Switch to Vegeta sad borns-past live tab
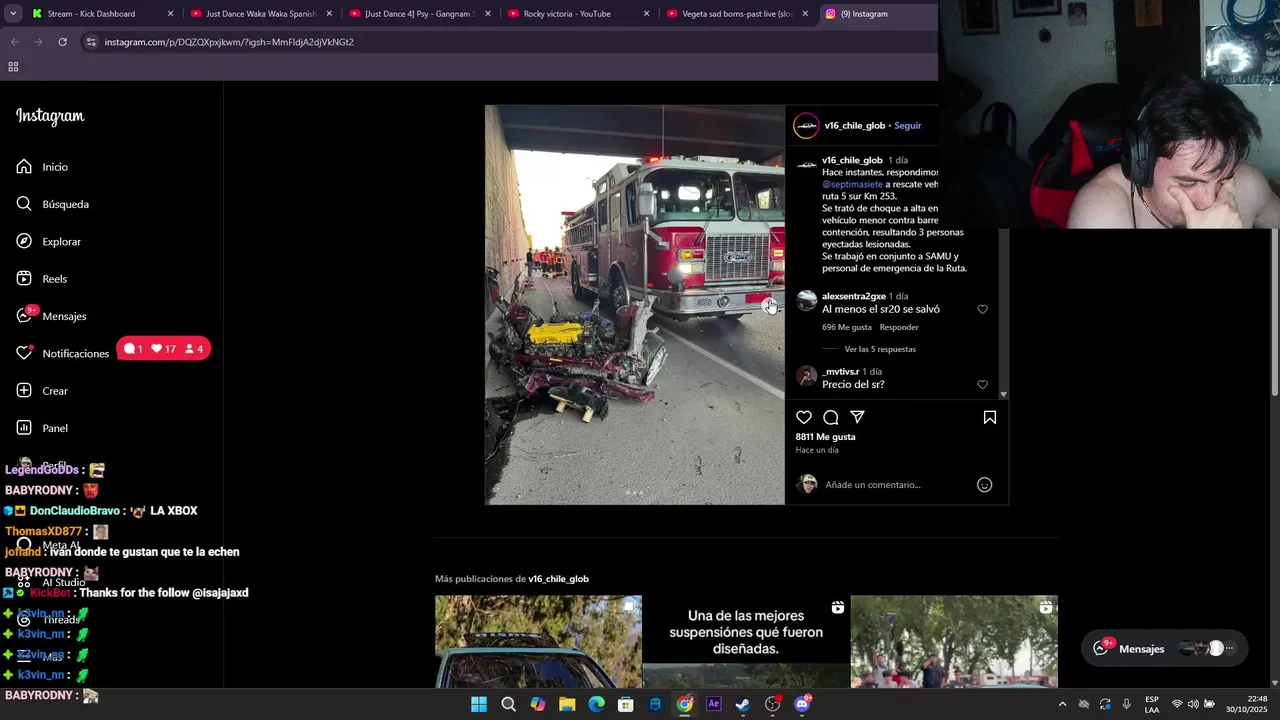This screenshot has height=720, width=1280. [738, 14]
